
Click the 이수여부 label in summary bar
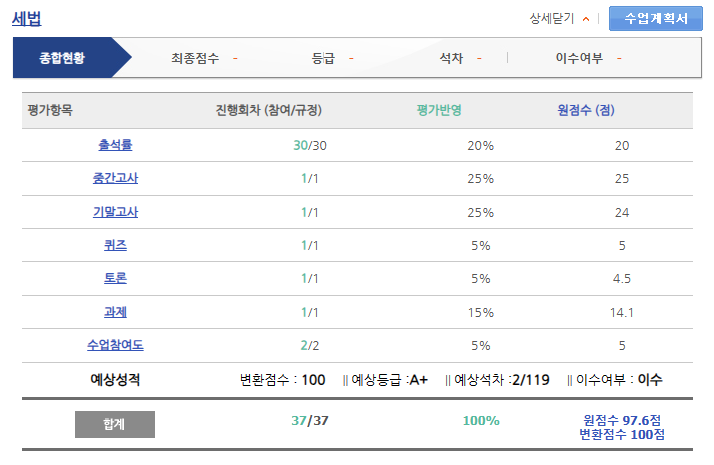[579, 58]
